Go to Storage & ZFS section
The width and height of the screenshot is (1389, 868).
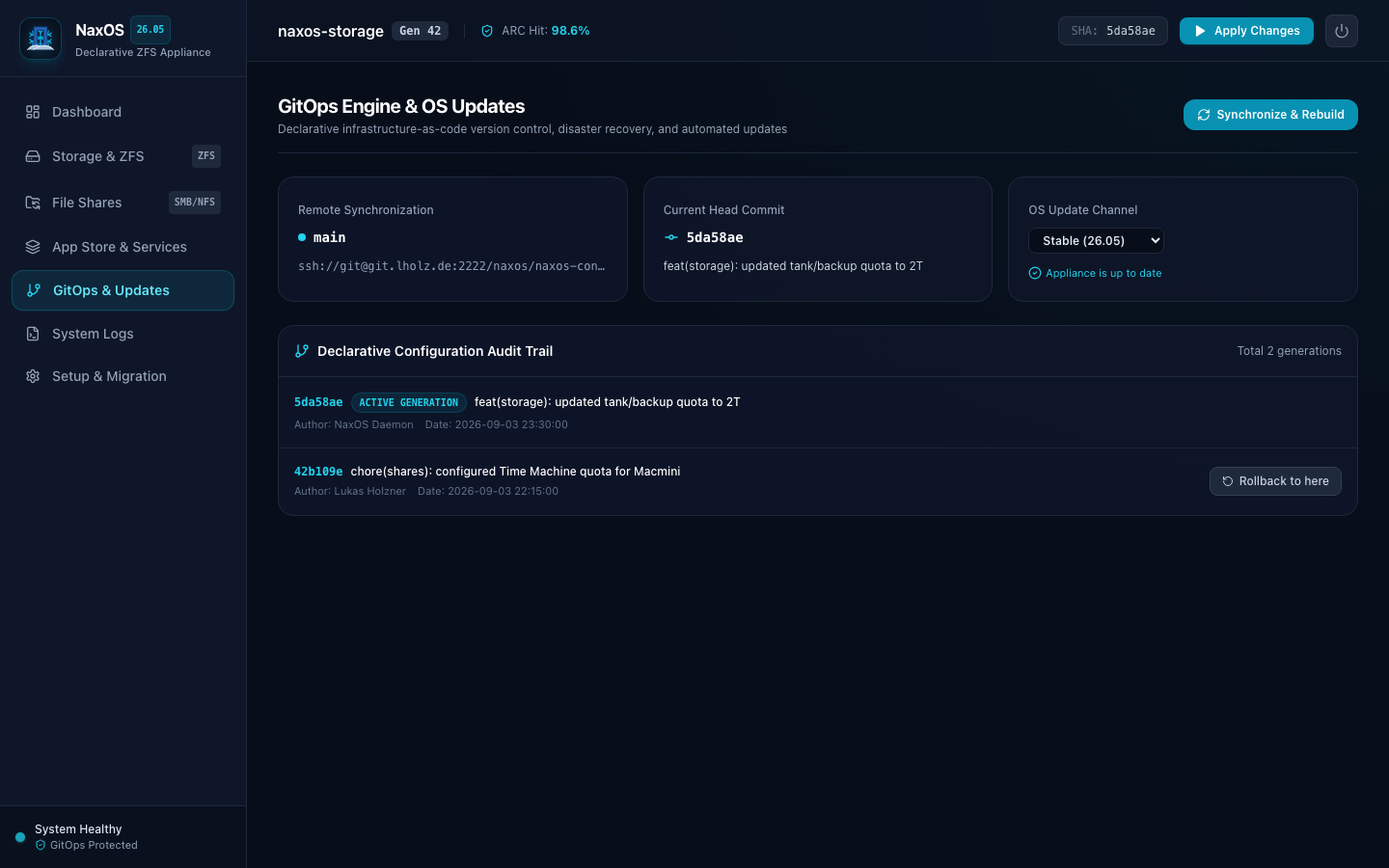click(x=123, y=156)
